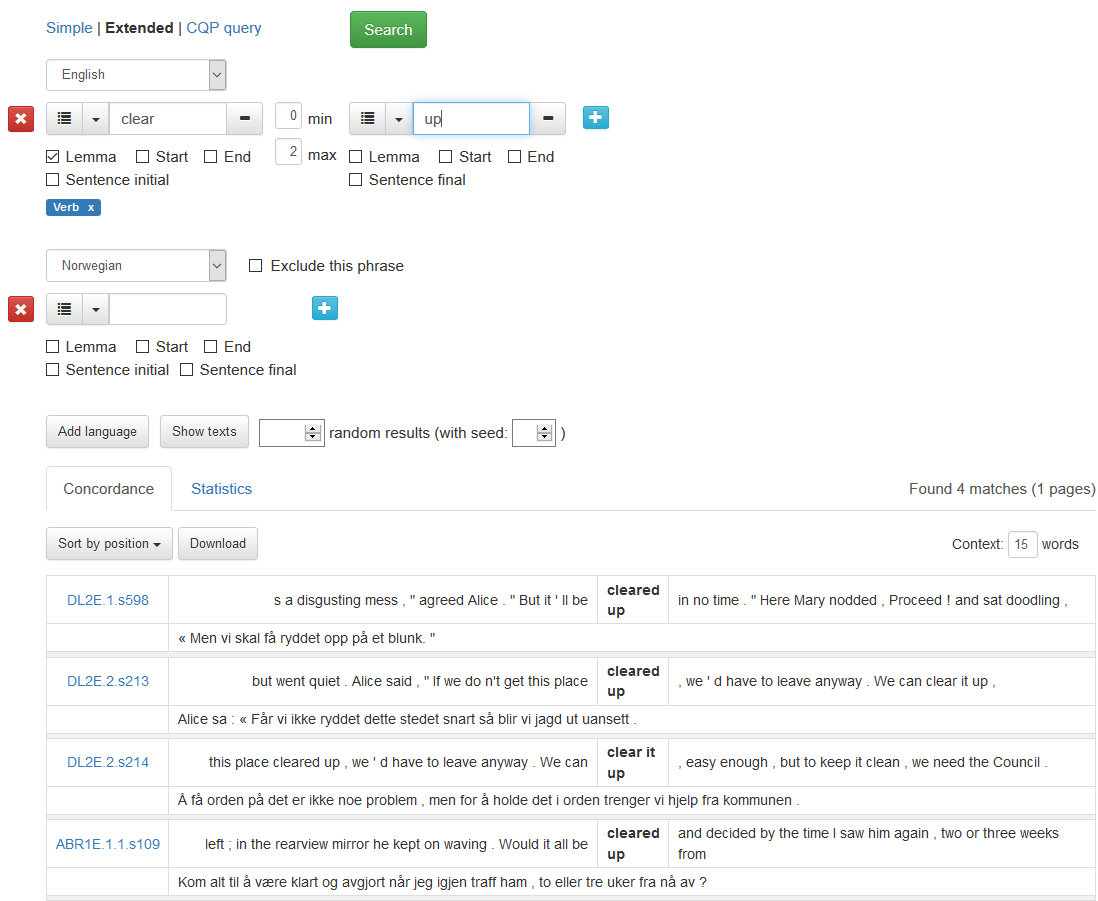1098x901 pixels.
Task: Switch to Simple search mode
Action: 69,28
